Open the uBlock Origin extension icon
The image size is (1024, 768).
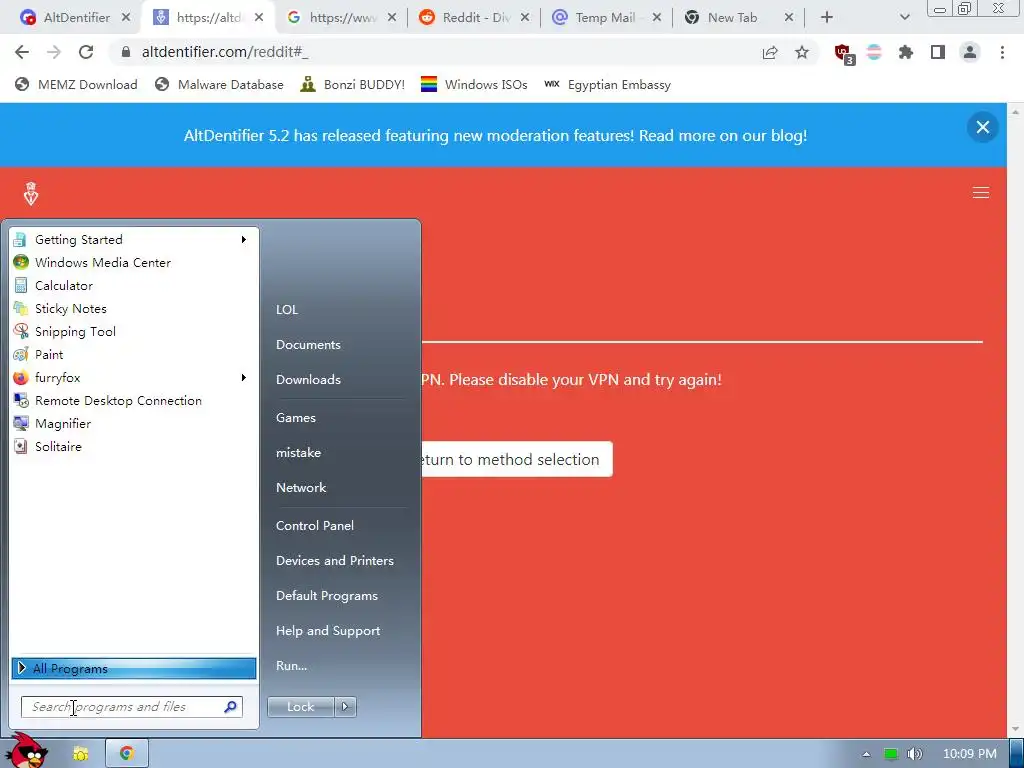pyautogui.click(x=844, y=54)
